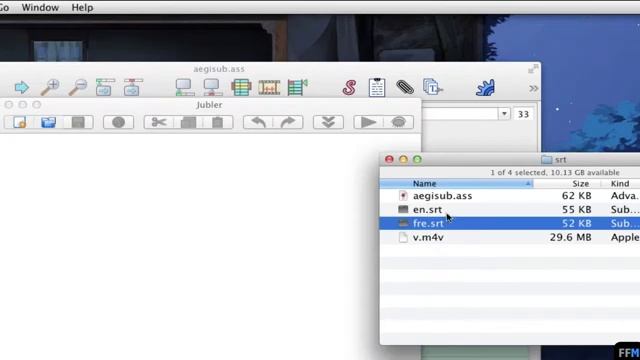Open Automation blue gear icon in Aegisub
This screenshot has width=640, height=360.
point(485,87)
